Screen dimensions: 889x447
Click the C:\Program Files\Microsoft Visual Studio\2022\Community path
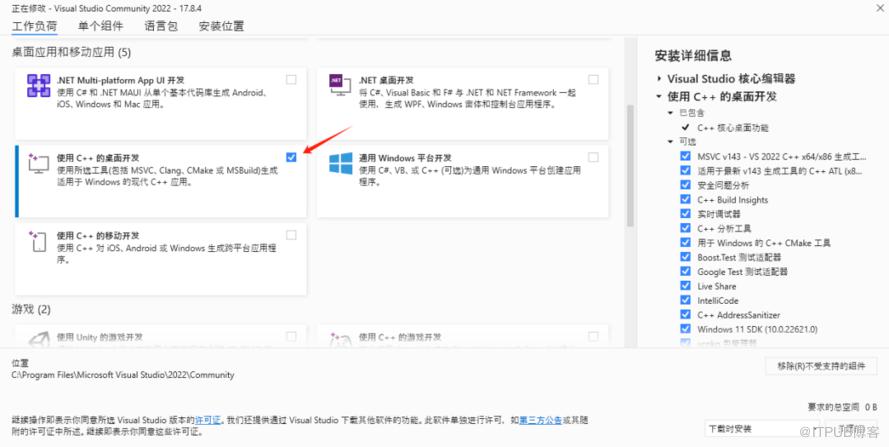(123, 375)
